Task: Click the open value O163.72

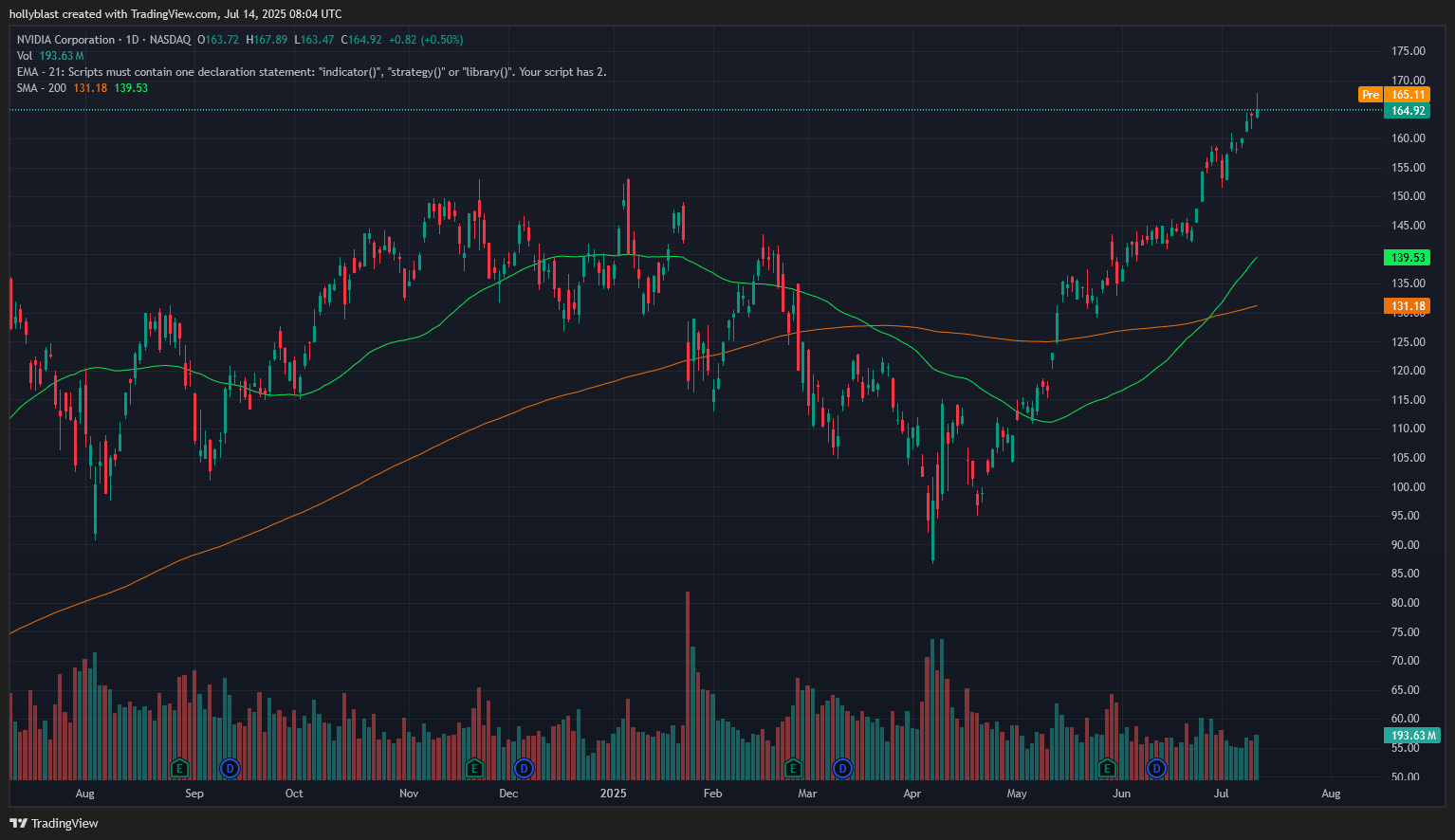Action: pyautogui.click(x=218, y=40)
